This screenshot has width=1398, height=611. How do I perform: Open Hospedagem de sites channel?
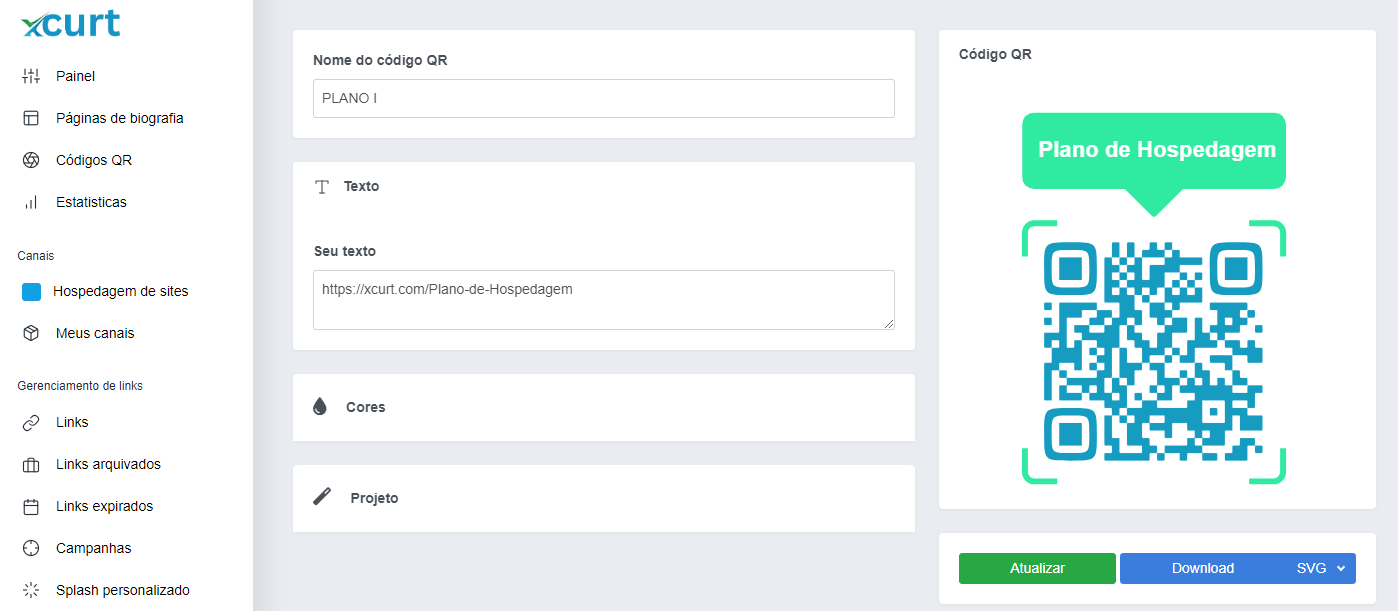120,291
